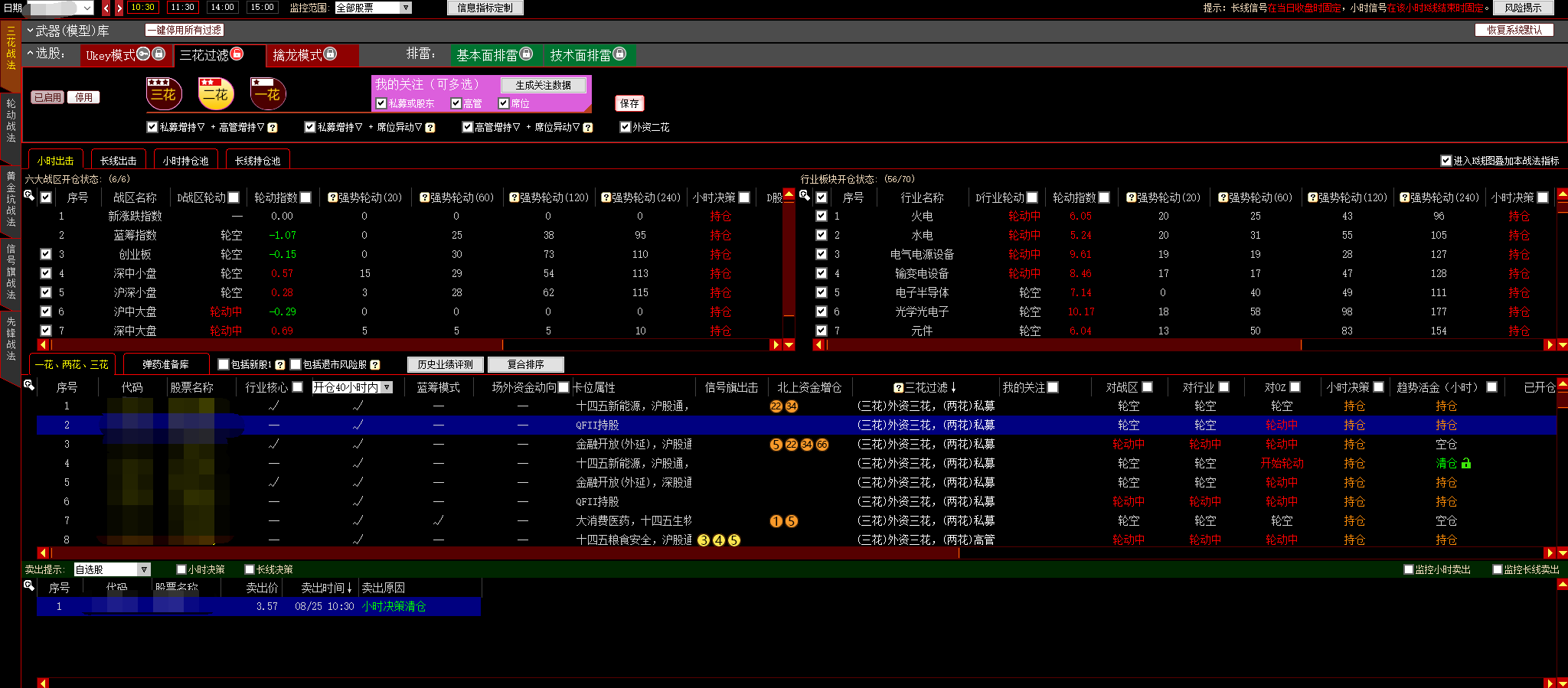
Task: Click the 历史业绩评测 button
Action: click(x=445, y=364)
